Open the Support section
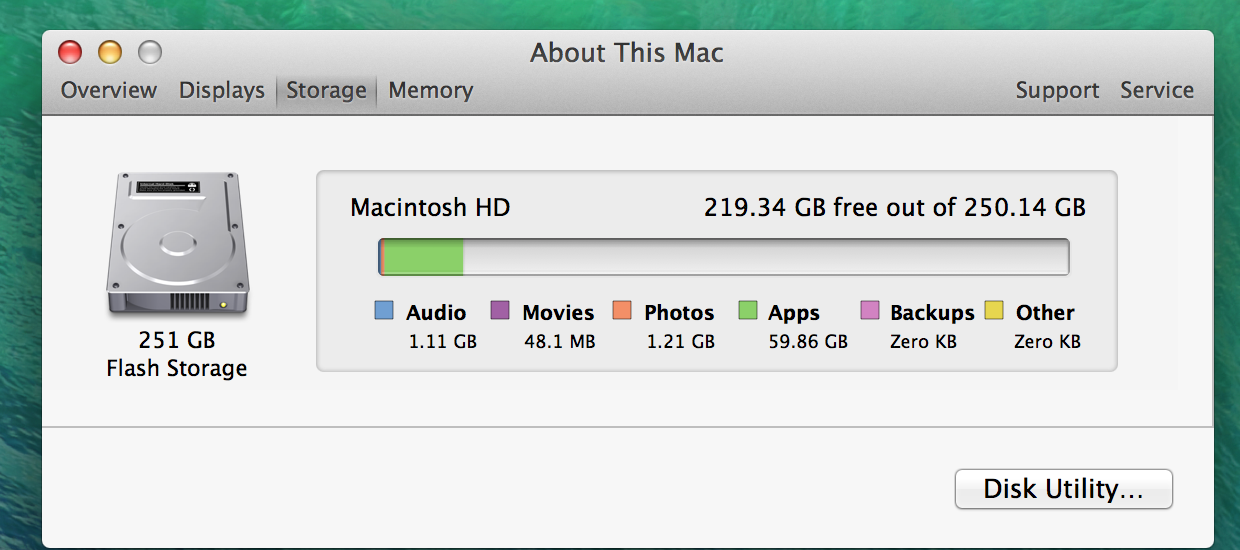The image size is (1240, 550). [x=1057, y=90]
